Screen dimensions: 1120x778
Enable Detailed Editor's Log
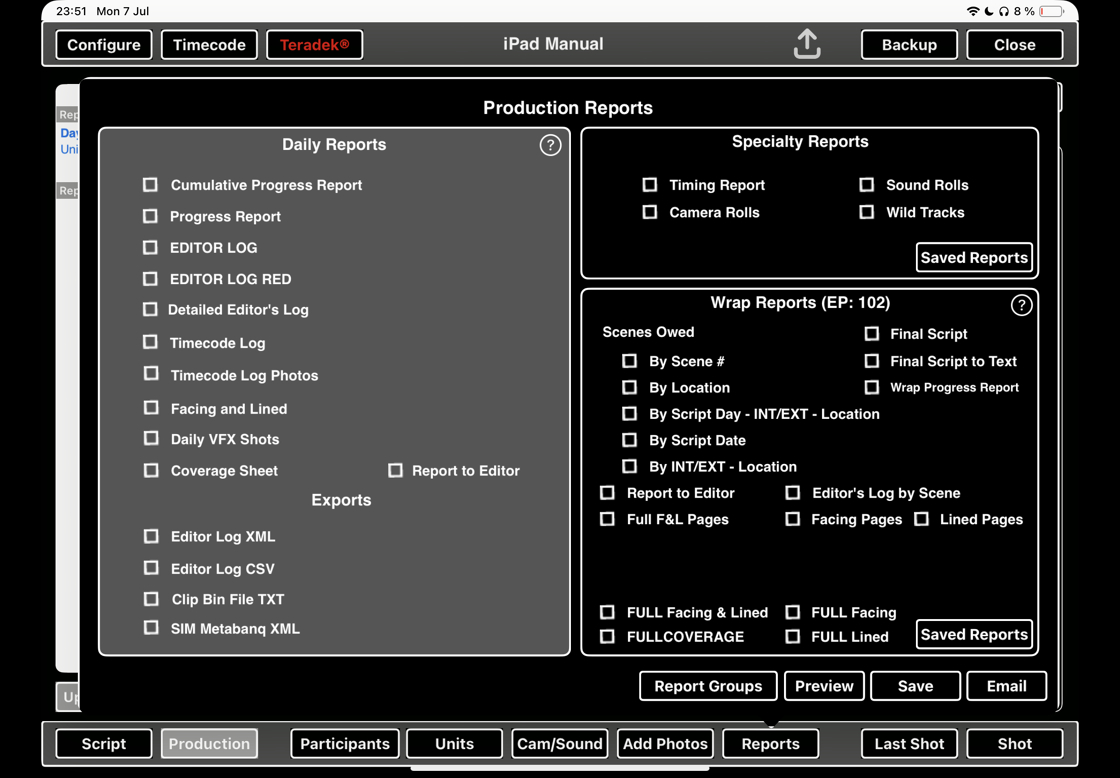pos(150,309)
